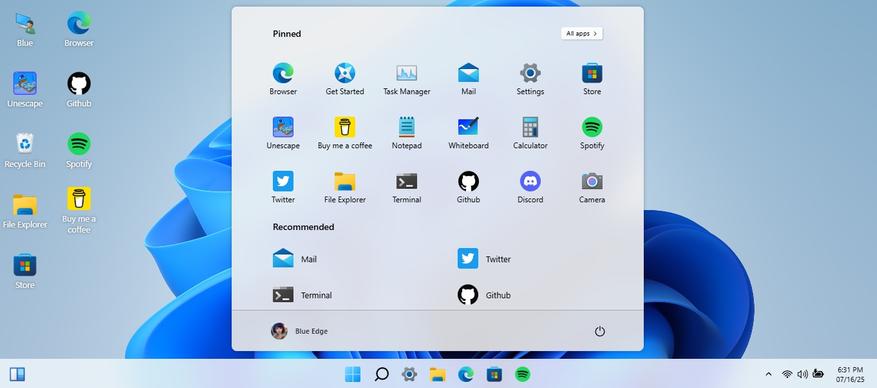Open Buy me a coffee in Pinned
The image size is (877, 388).
point(345,133)
